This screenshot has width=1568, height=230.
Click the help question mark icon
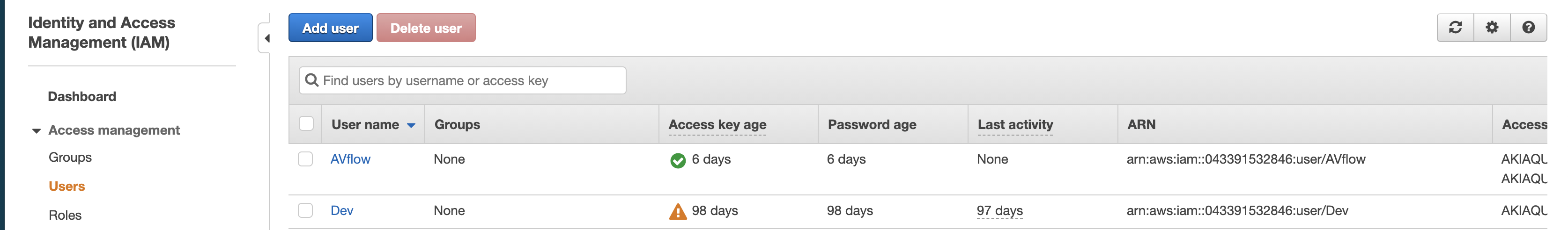coord(1528,28)
